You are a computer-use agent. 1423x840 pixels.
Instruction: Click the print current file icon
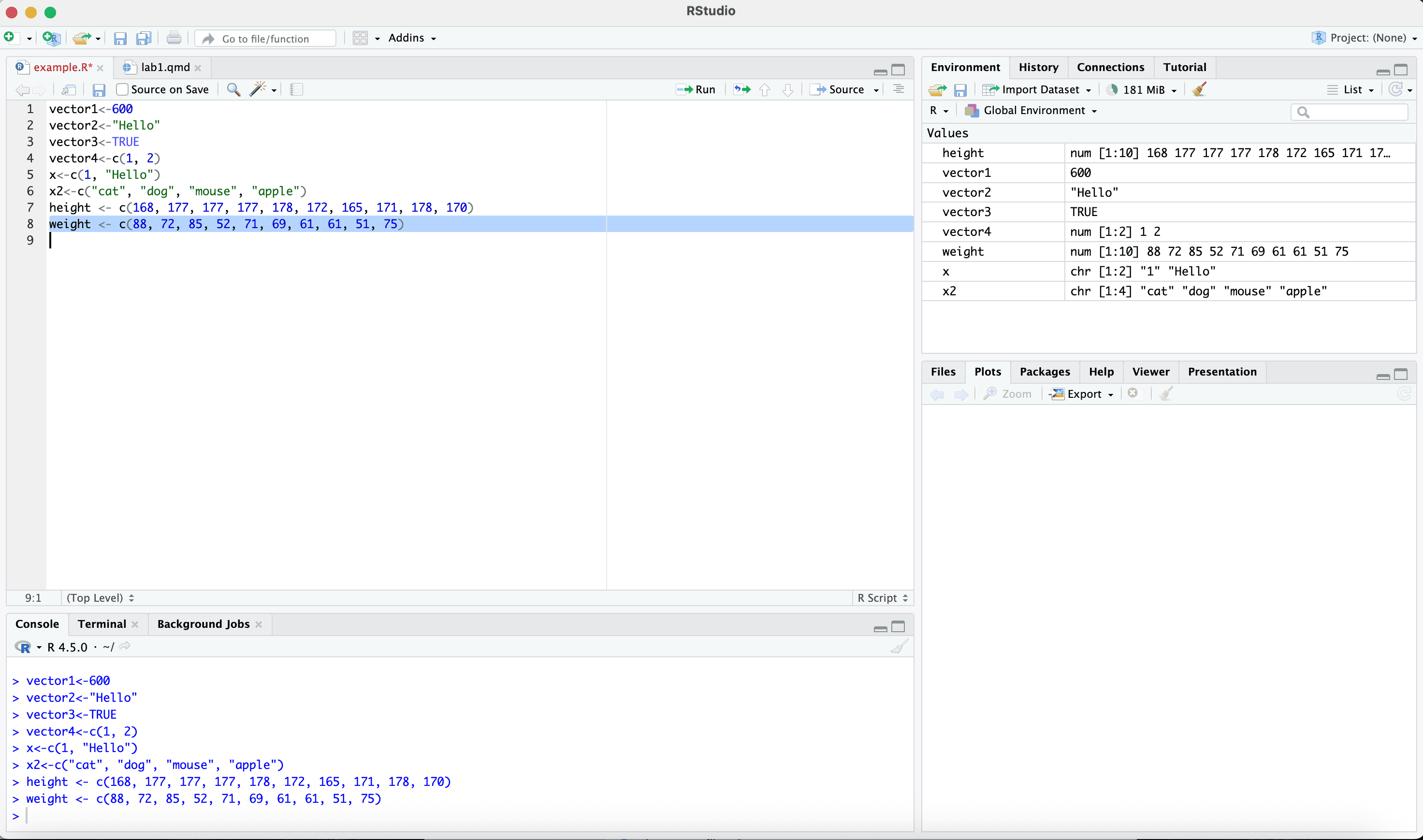174,38
